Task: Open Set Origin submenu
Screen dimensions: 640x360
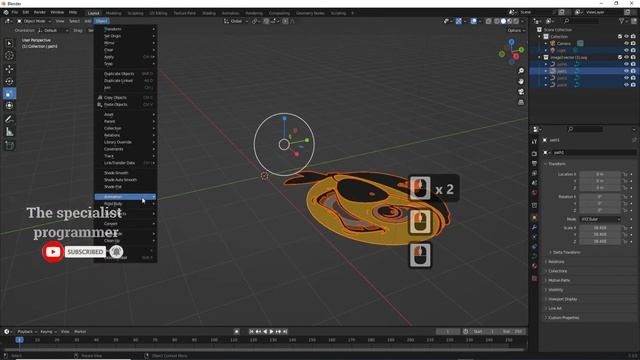Action: [x=125, y=36]
